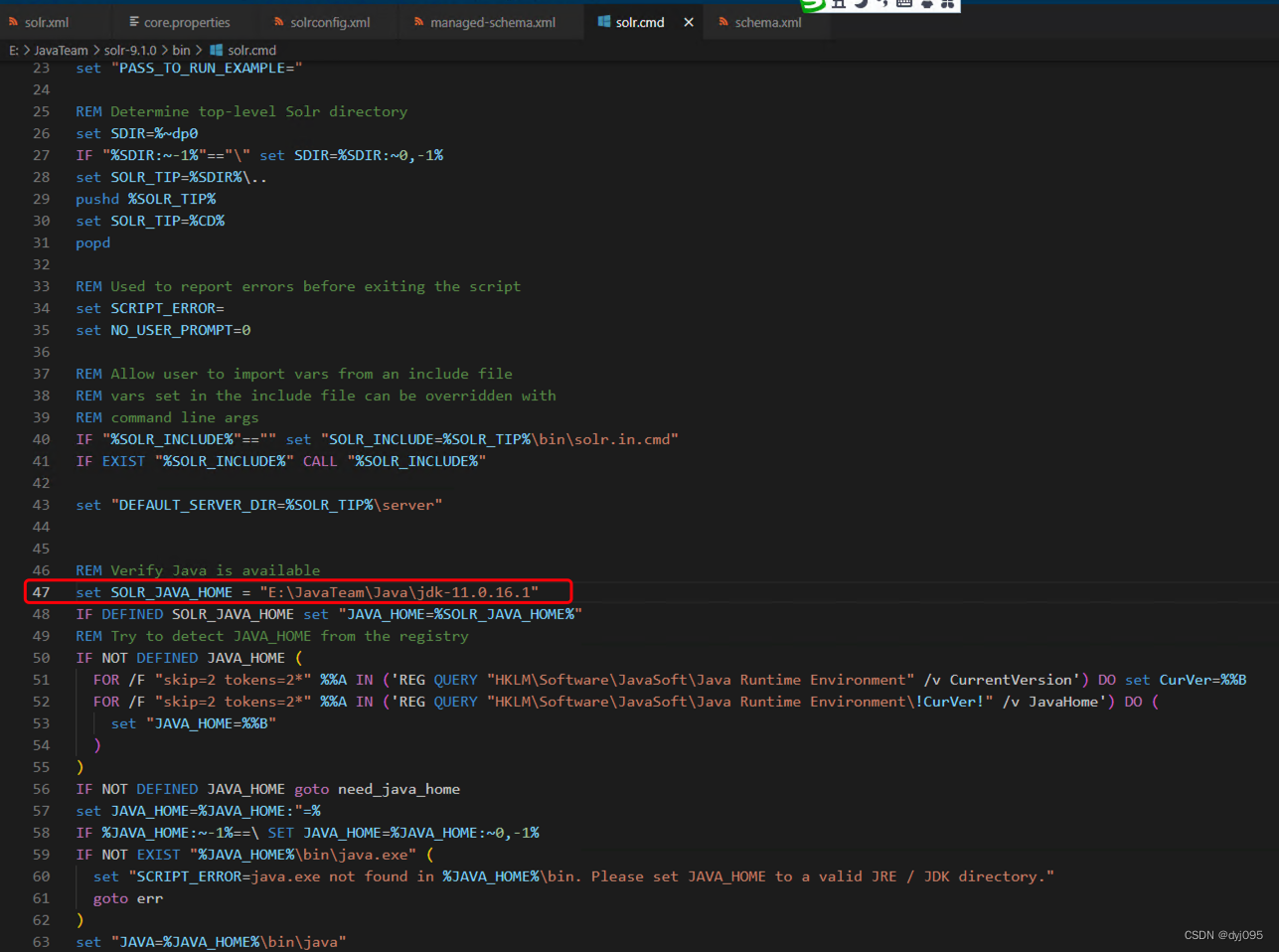Open the bin breadcrumb folder
1279x952 pixels.
point(181,50)
